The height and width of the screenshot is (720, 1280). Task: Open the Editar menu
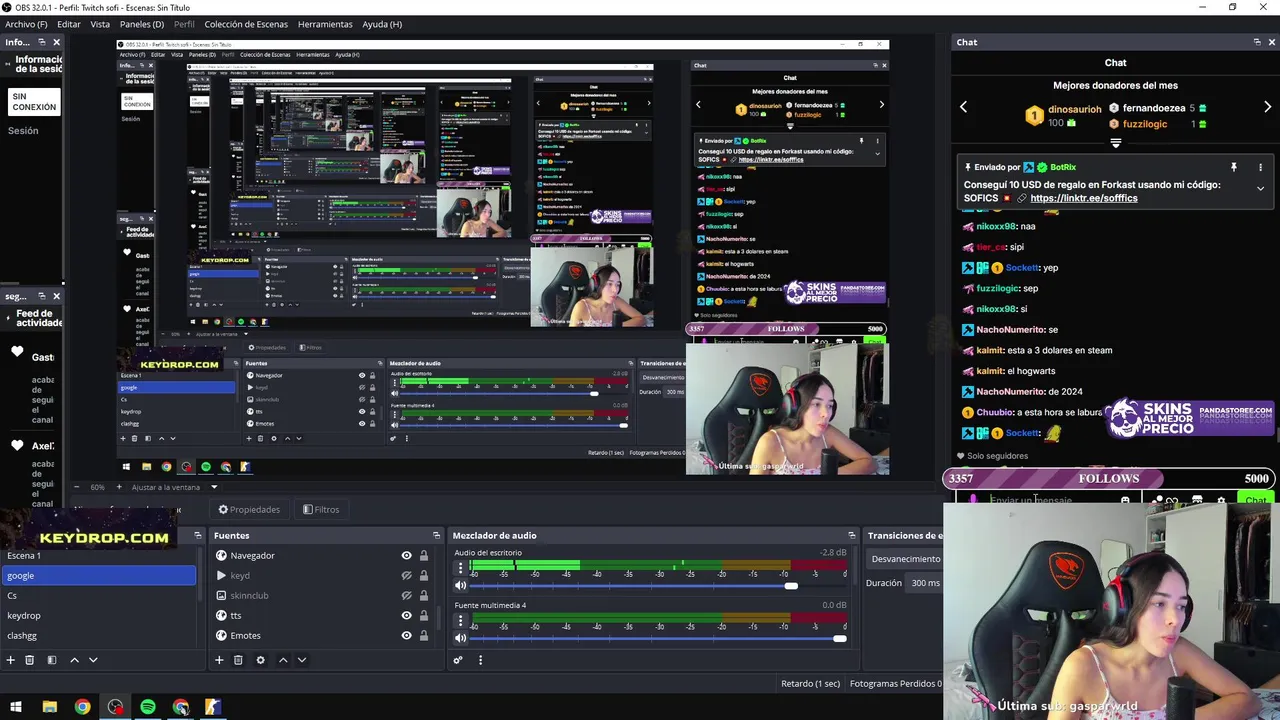(x=69, y=24)
